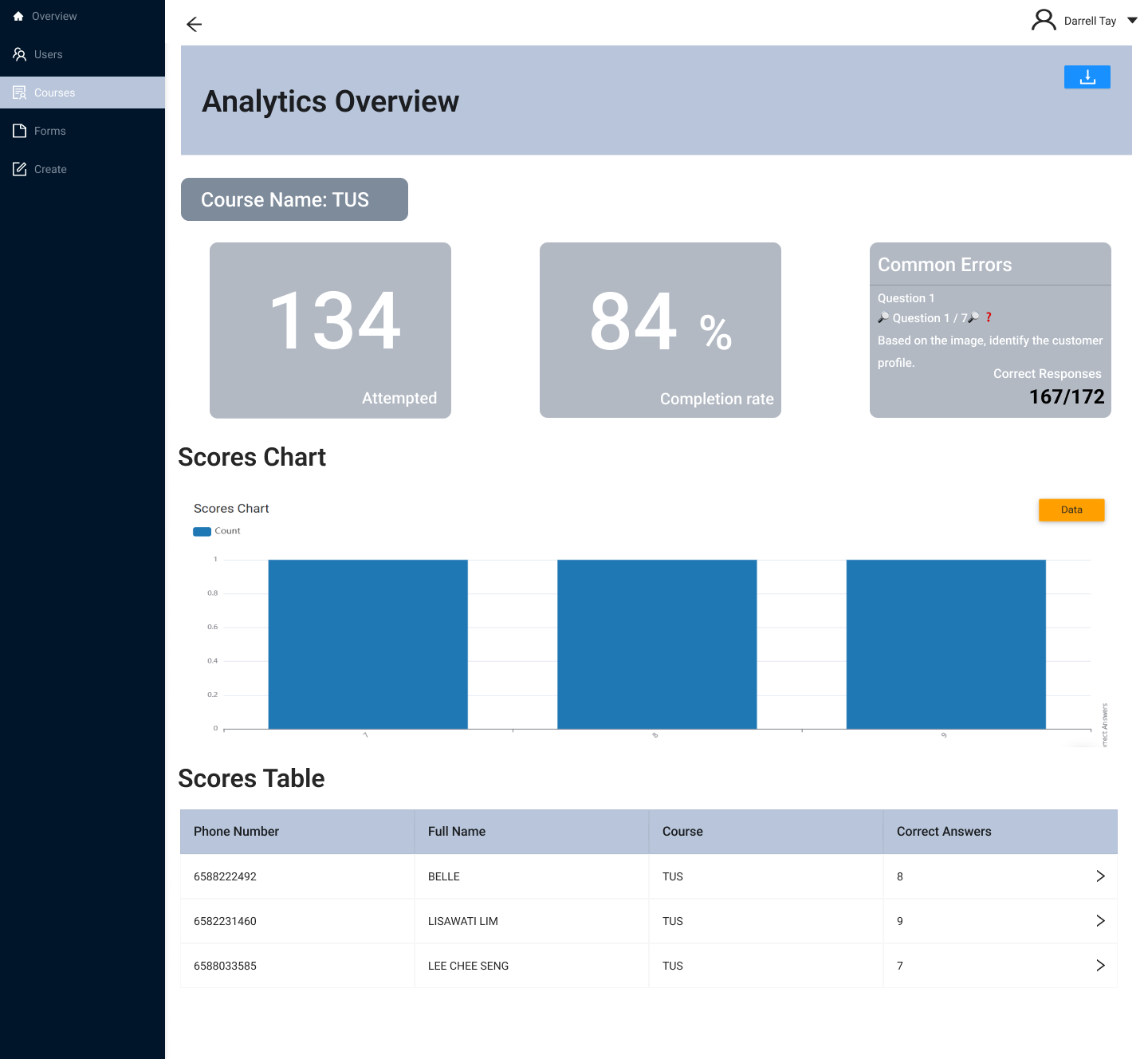Click the download analytics icon button
The image size is (1148, 1059).
pos(1087,77)
